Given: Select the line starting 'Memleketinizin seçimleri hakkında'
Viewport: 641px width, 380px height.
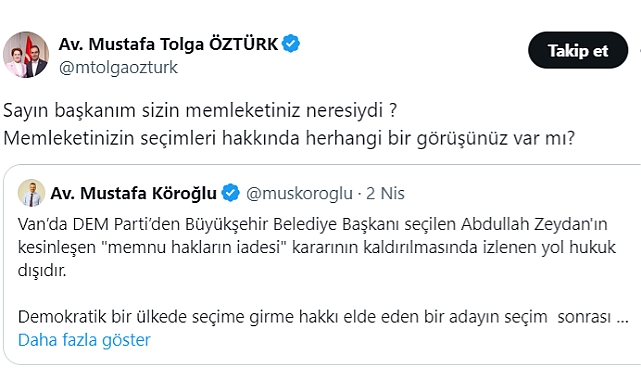Looking at the screenshot, I should tap(289, 138).
